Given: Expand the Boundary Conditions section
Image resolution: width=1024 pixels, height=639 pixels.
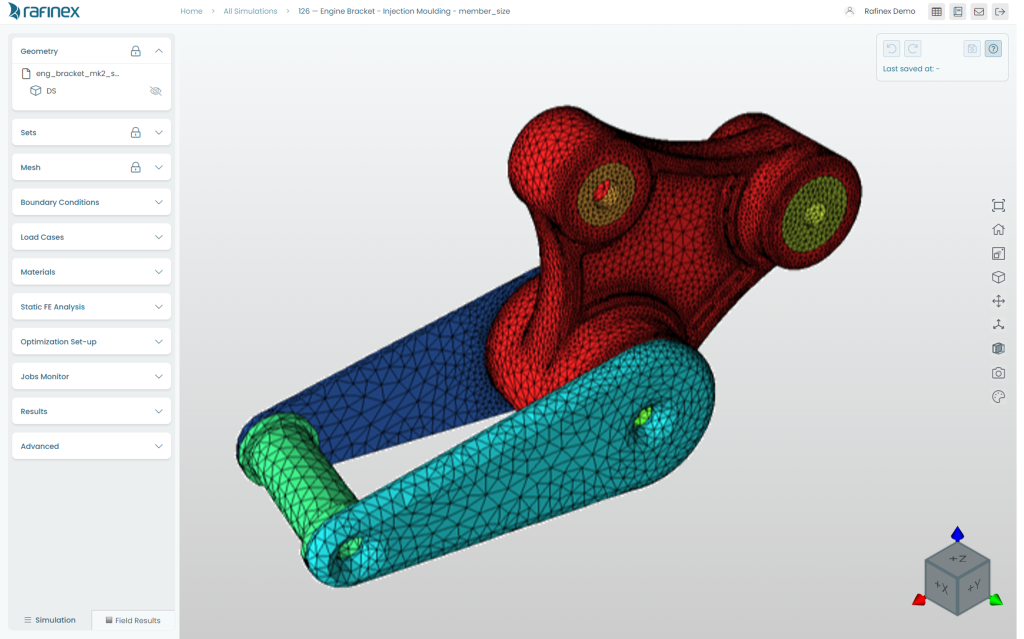Looking at the screenshot, I should 158,201.
